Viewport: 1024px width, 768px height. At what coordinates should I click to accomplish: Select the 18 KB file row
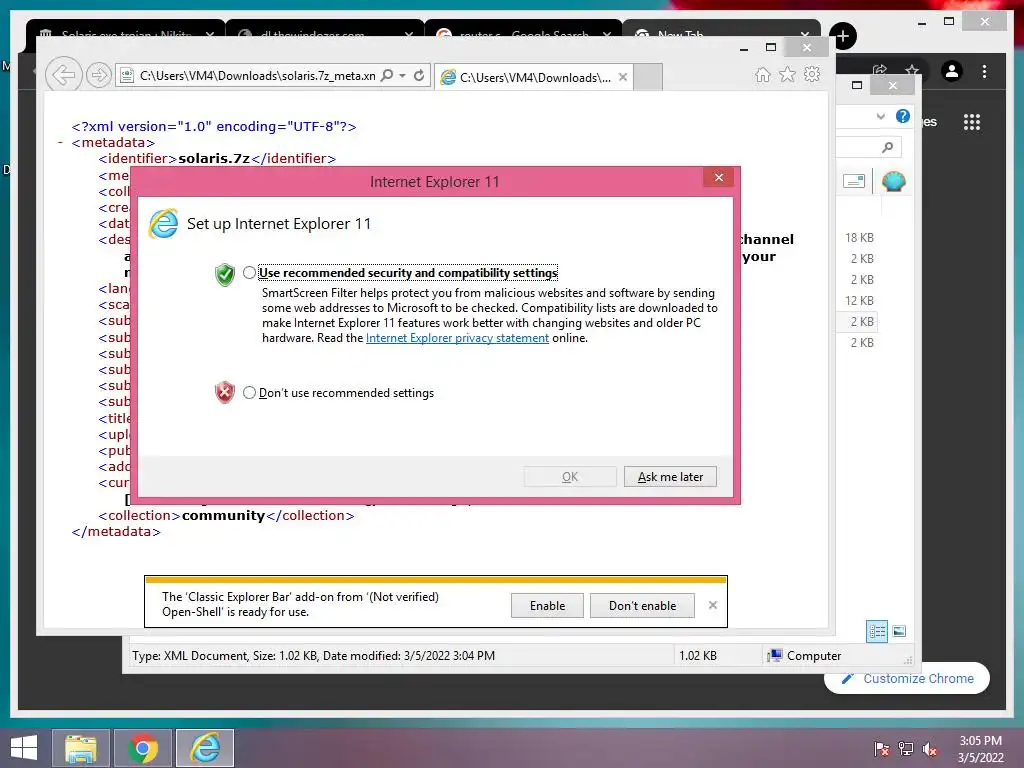(x=859, y=238)
